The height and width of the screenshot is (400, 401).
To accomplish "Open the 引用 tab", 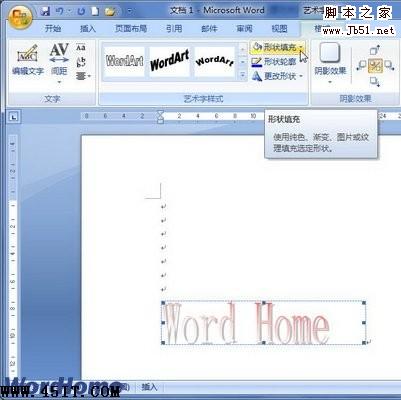I will (174, 29).
